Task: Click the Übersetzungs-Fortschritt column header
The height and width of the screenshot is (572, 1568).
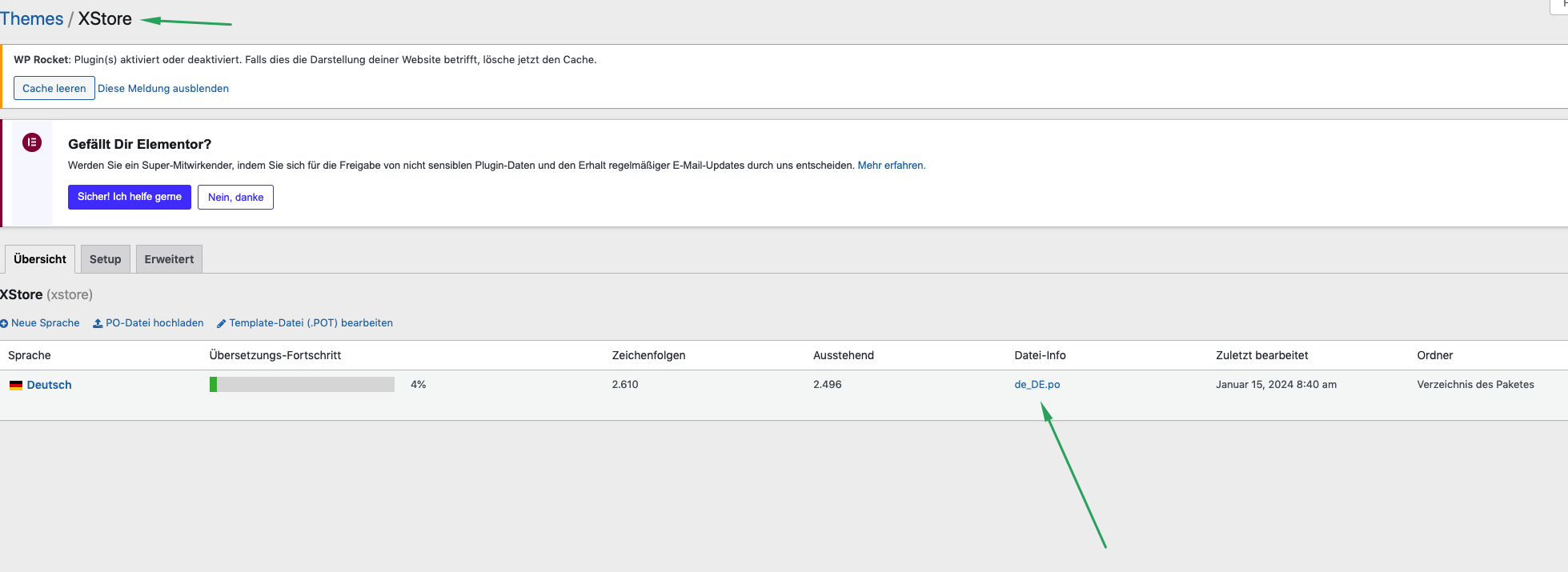Action: point(275,355)
